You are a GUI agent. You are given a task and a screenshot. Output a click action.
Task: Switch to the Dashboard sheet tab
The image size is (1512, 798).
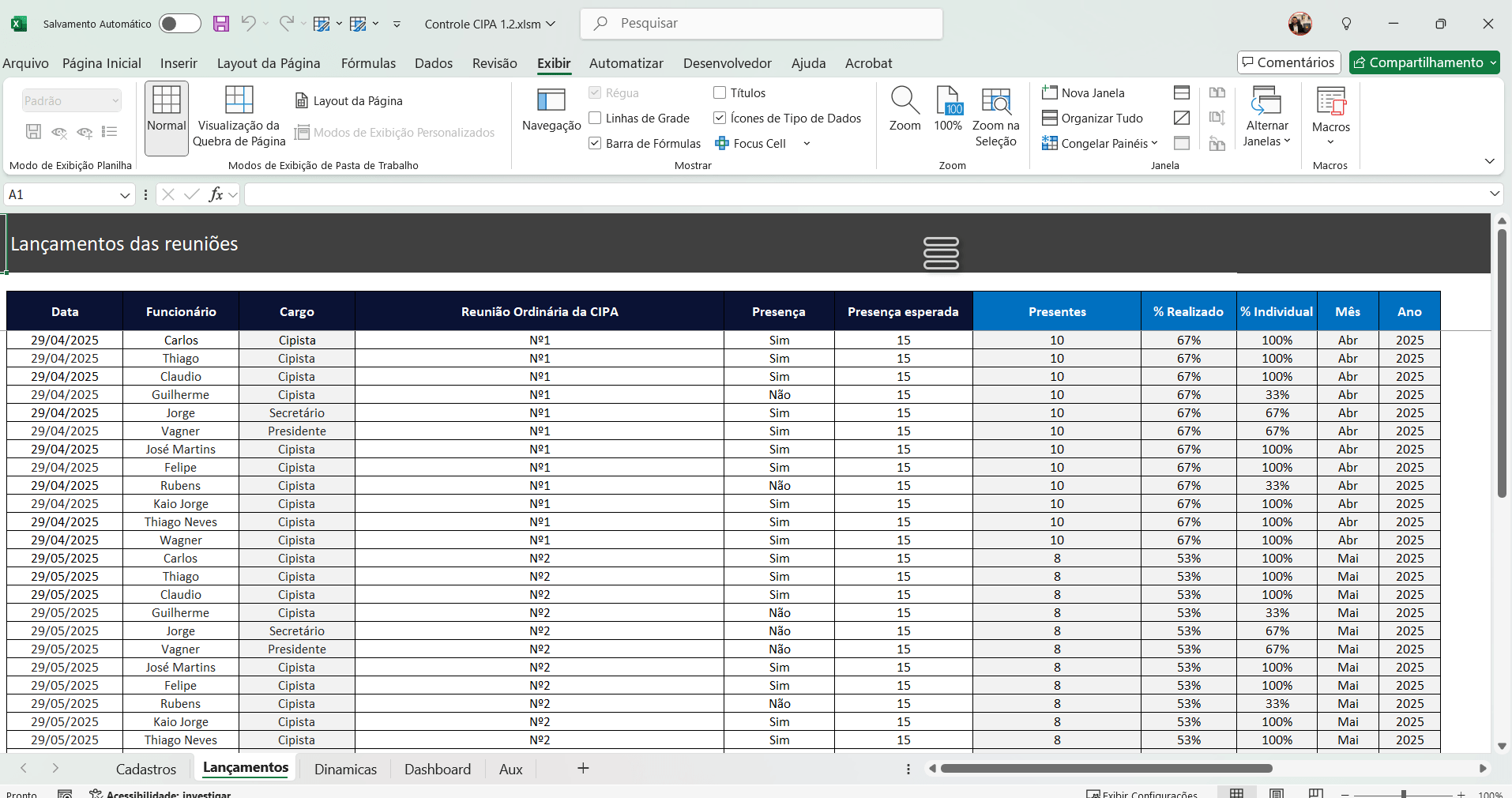point(437,769)
